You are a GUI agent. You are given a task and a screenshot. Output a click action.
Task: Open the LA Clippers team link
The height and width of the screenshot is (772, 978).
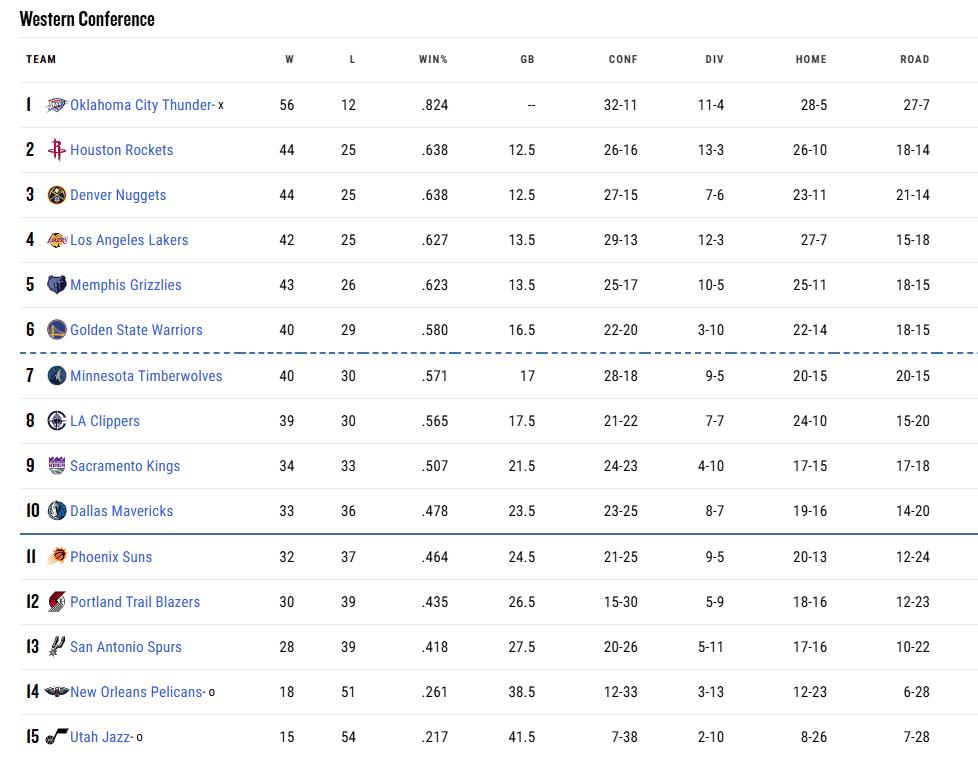(x=105, y=421)
